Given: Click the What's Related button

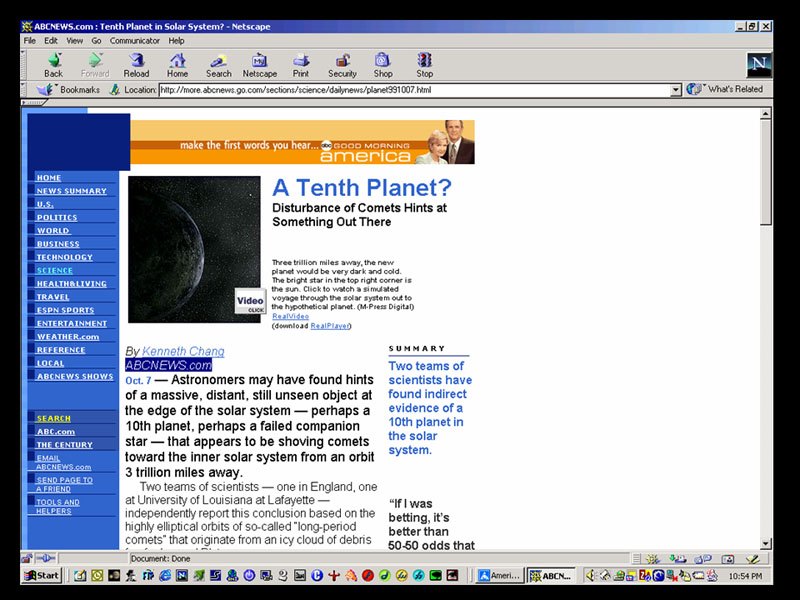Looking at the screenshot, I should tap(724, 89).
